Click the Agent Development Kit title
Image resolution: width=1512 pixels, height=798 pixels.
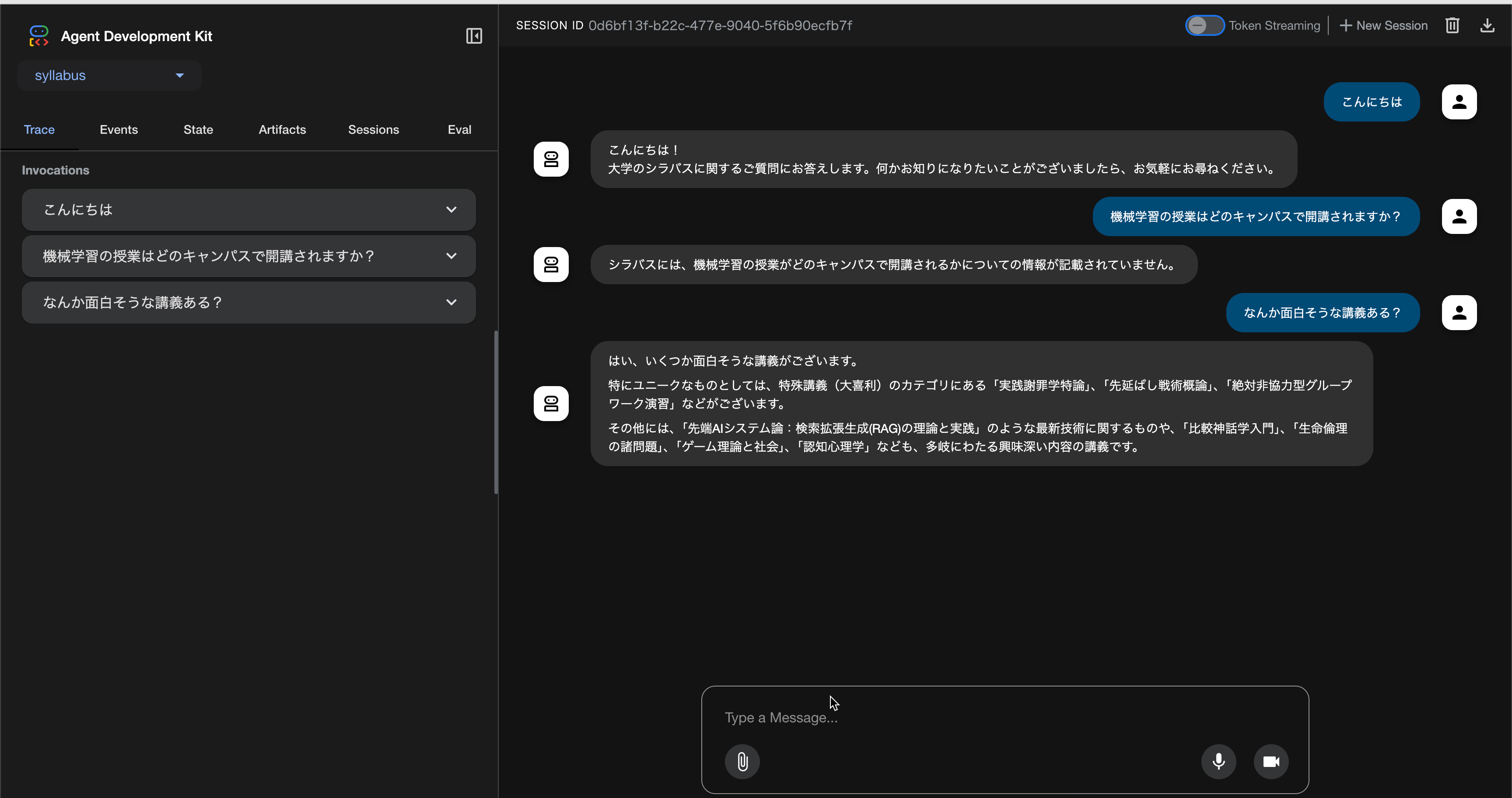coord(136,36)
